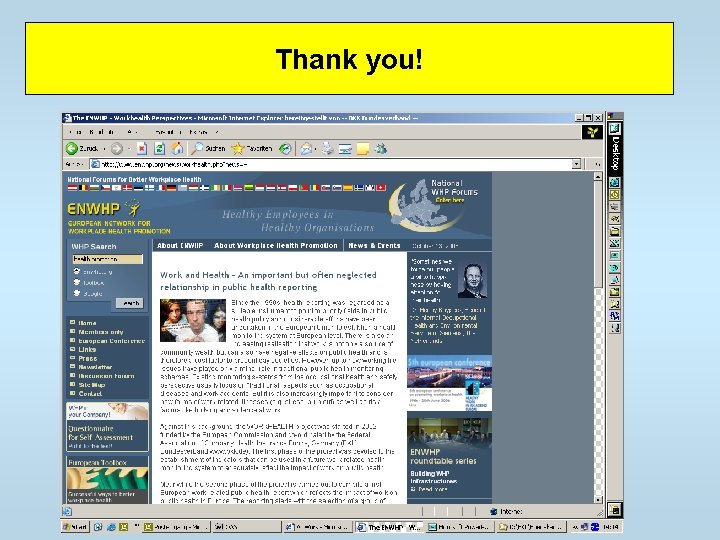Click the page icon in the address bar
The width and height of the screenshot is (720, 540).
[x=95, y=164]
